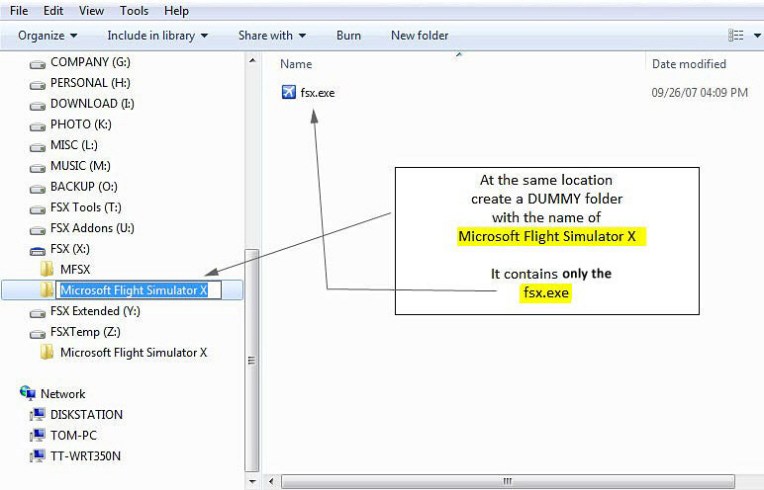Click the navigation pane scroll down arrow
Viewport: 764px width, 490px height.
[252, 481]
